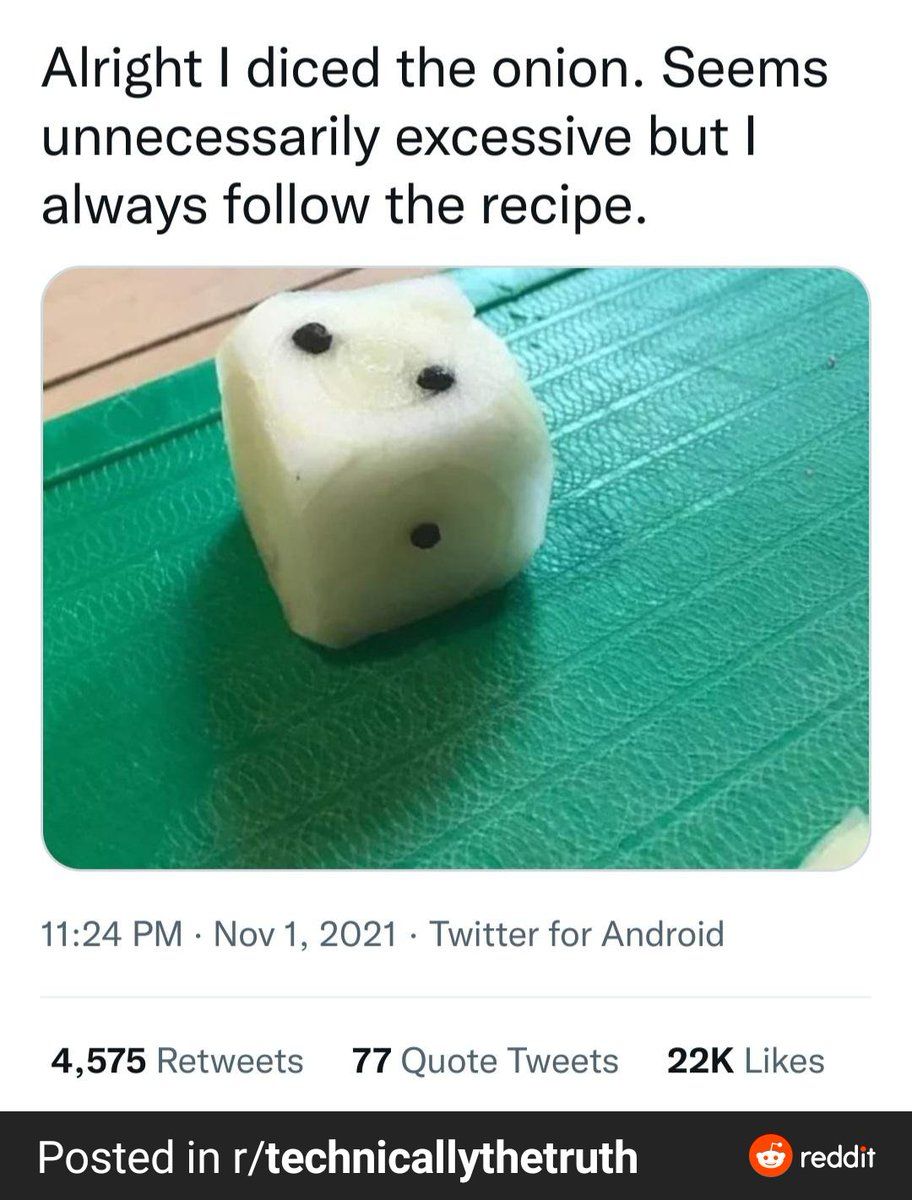Click the single black dot on the dice's front face
Image resolution: width=912 pixels, height=1200 pixels.
coord(425,536)
